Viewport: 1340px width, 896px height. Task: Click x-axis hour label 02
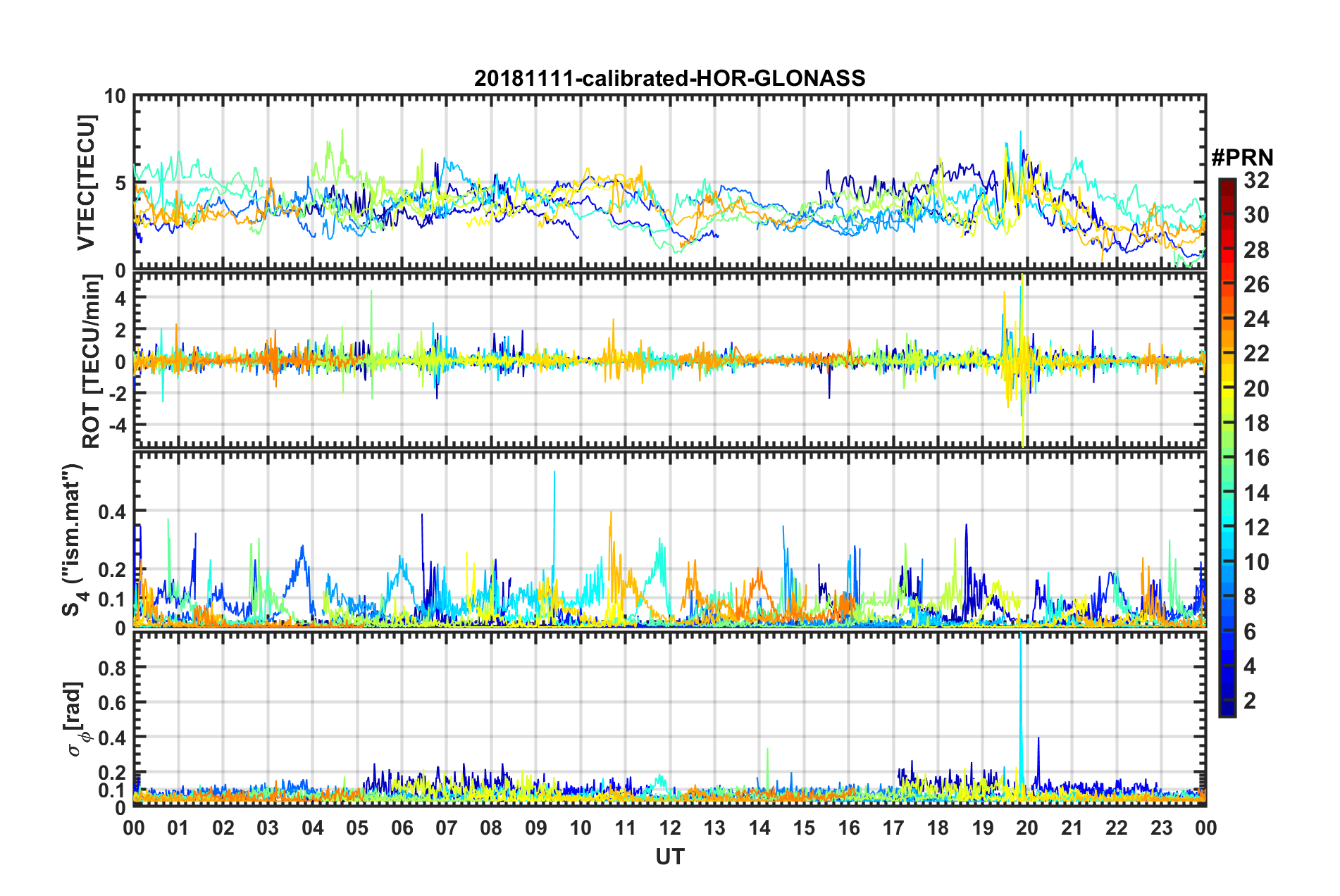(223, 828)
